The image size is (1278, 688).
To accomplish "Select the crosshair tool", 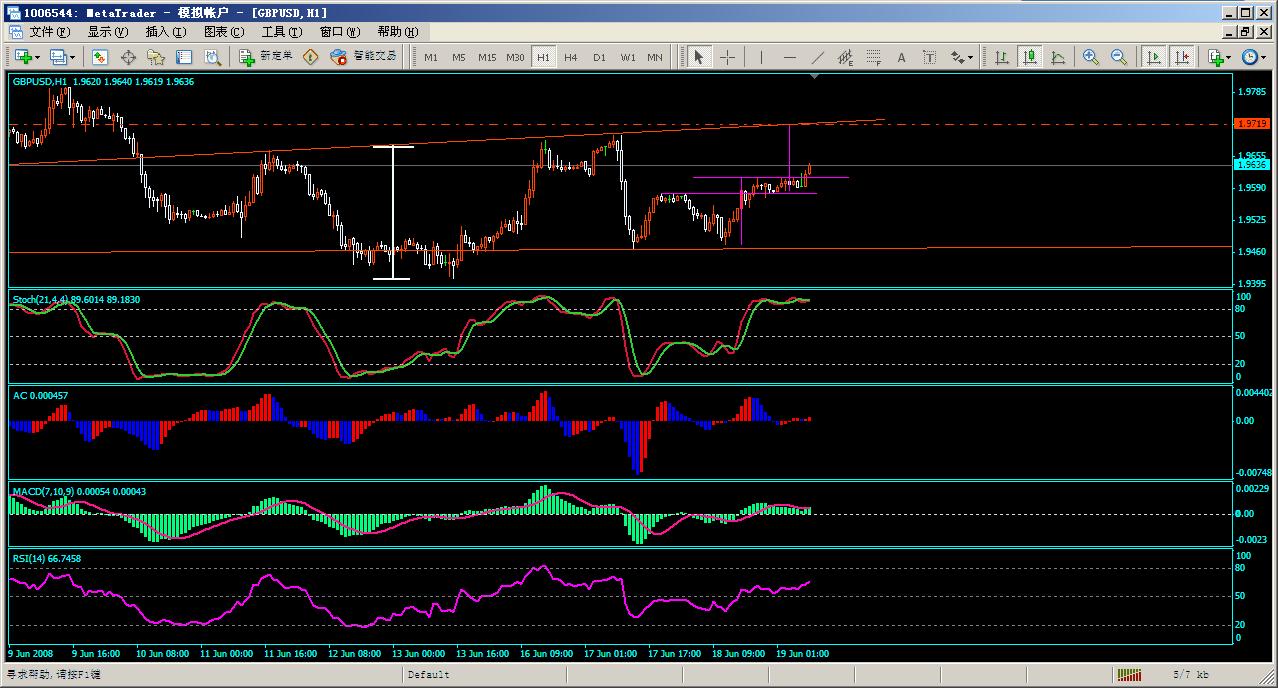I will (728, 57).
